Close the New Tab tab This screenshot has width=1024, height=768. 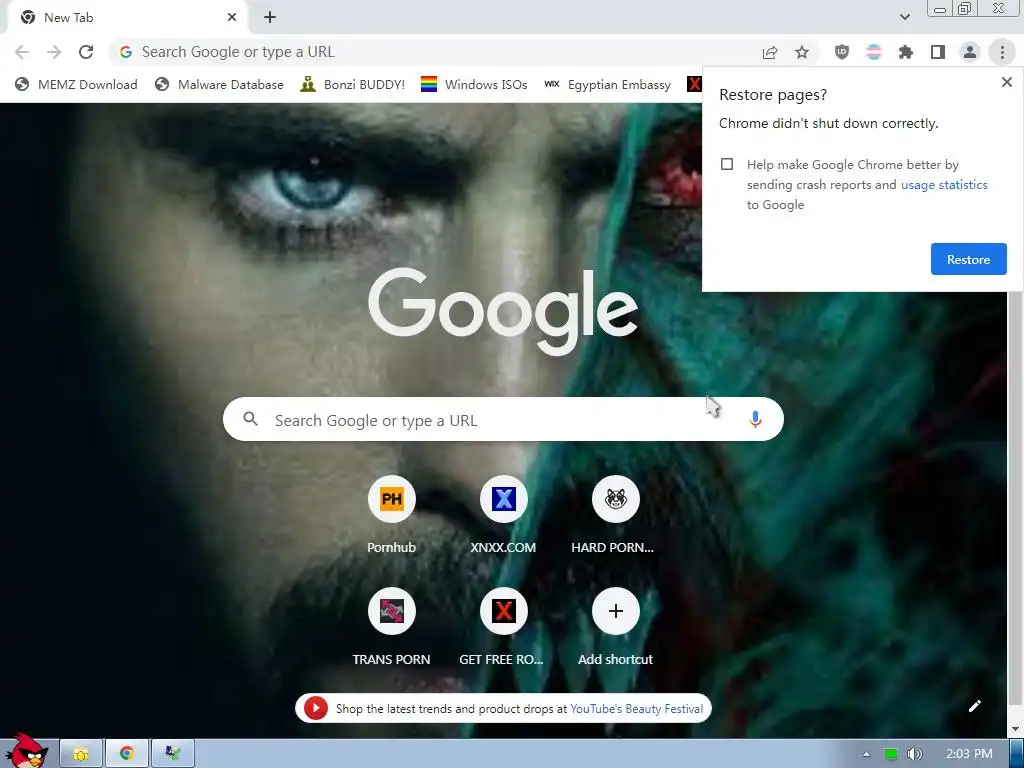tap(232, 18)
